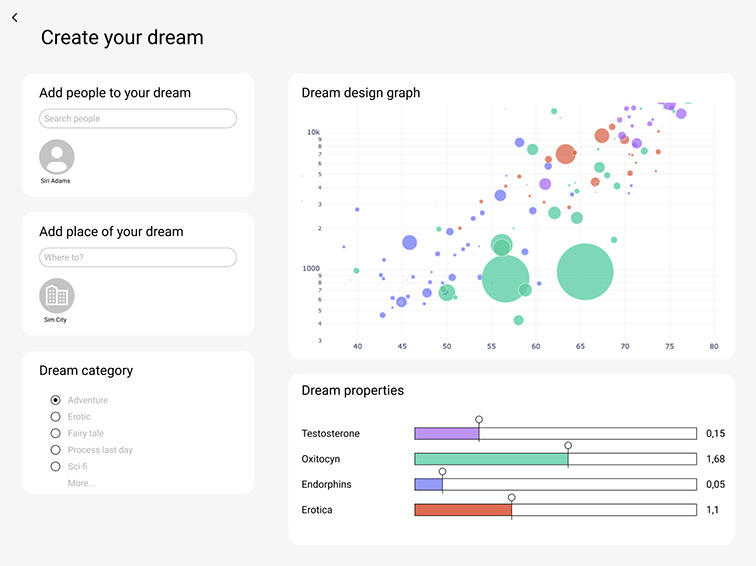Click the Where to? input field
Image resolution: width=756 pixels, height=566 pixels.
point(138,258)
